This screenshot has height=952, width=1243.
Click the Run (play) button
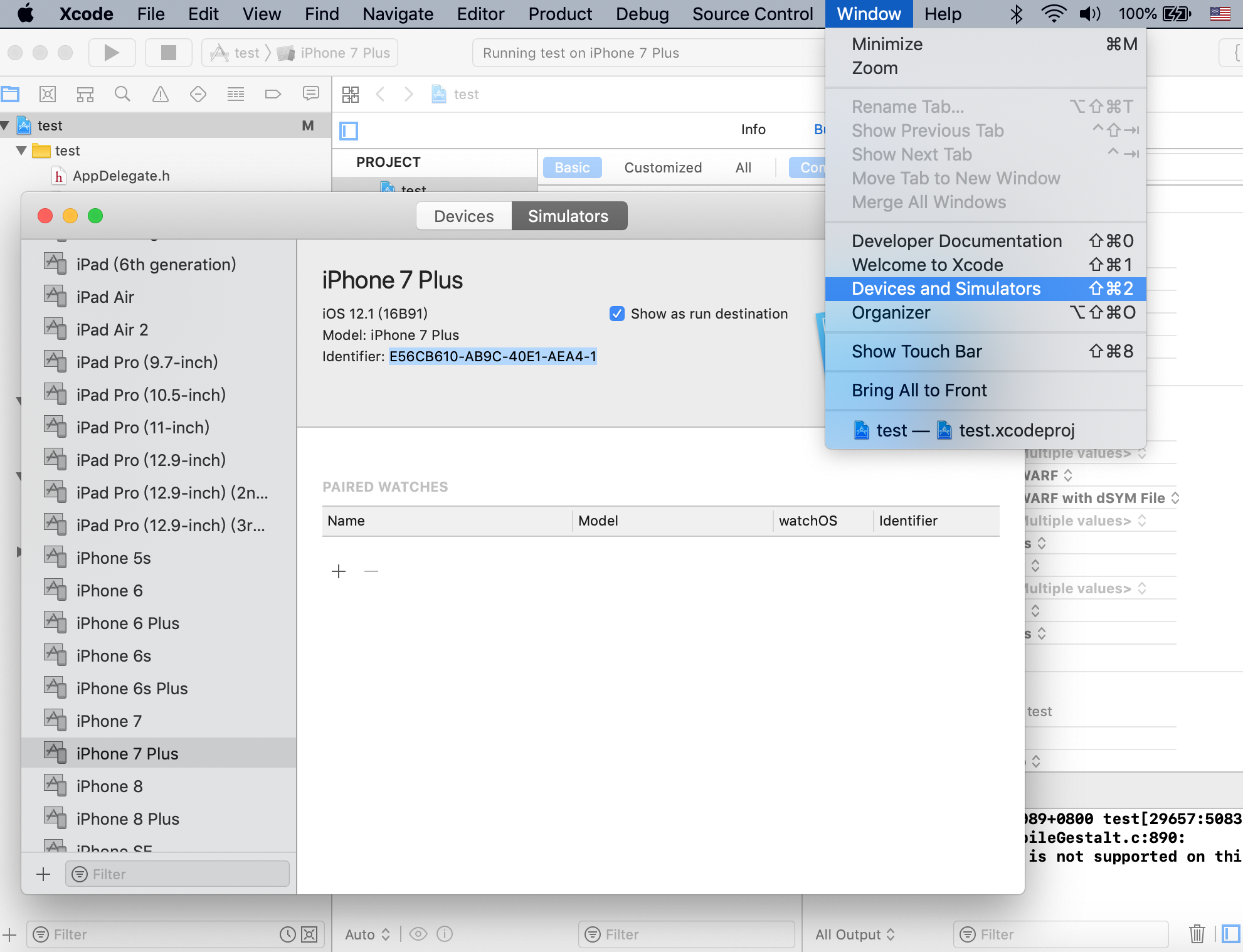[112, 53]
